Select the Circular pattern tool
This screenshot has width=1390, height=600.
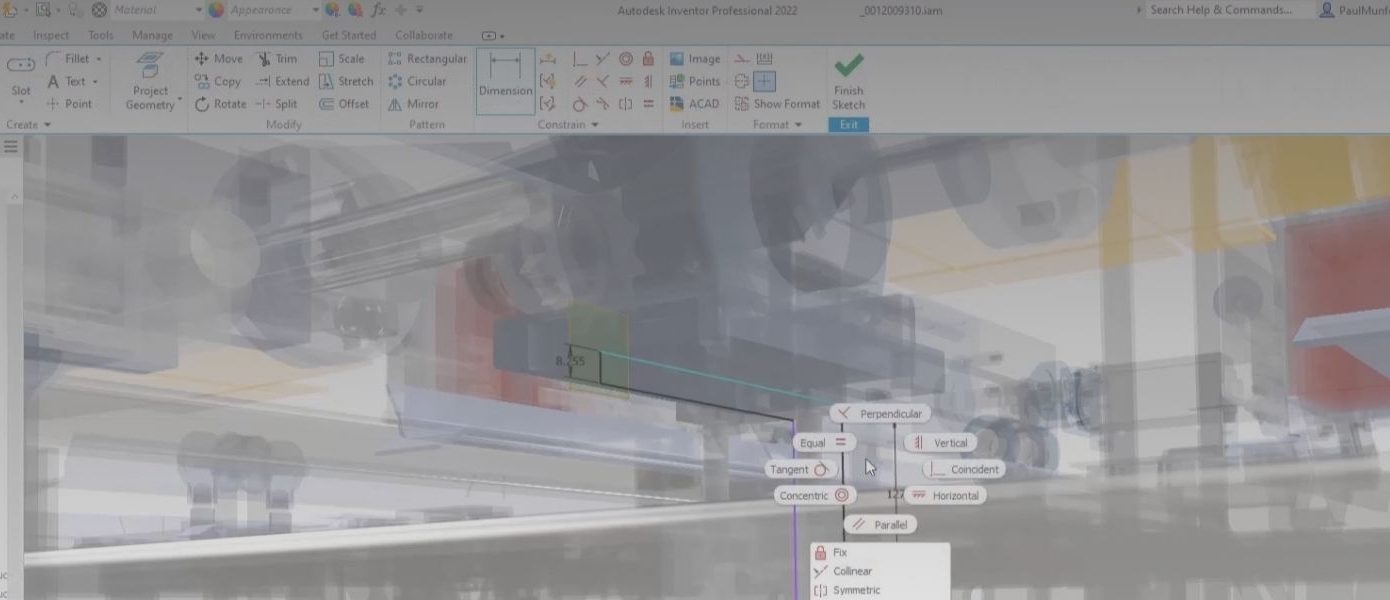[421, 81]
